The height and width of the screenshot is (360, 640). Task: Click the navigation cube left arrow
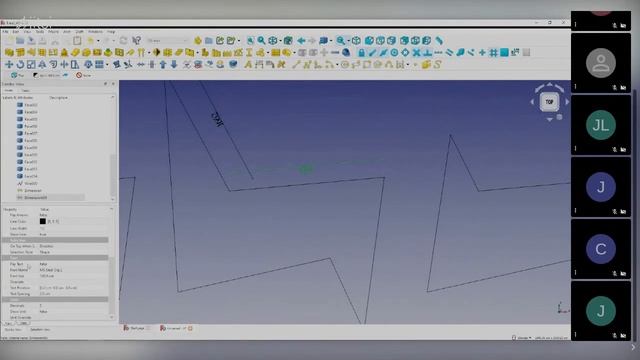pos(532,102)
